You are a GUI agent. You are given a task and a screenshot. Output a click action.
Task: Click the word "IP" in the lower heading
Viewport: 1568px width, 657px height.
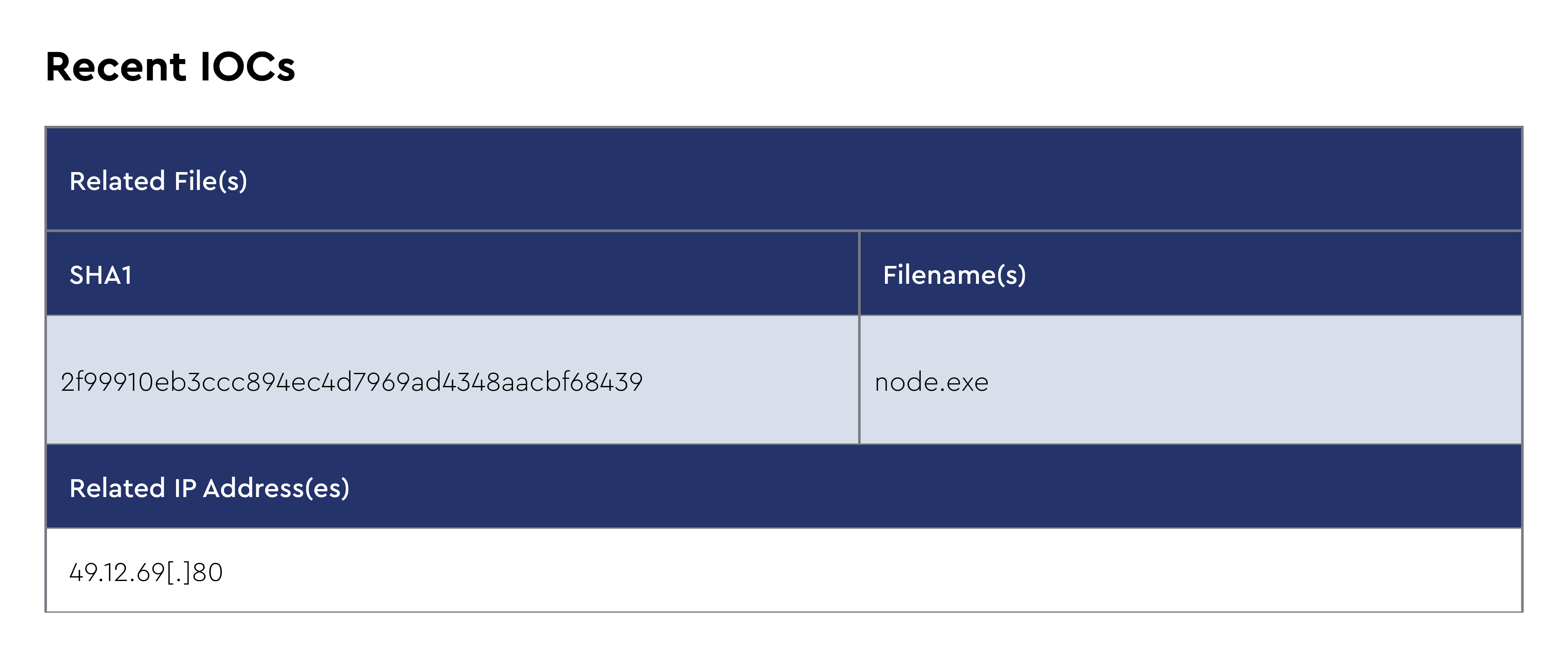coord(184,488)
